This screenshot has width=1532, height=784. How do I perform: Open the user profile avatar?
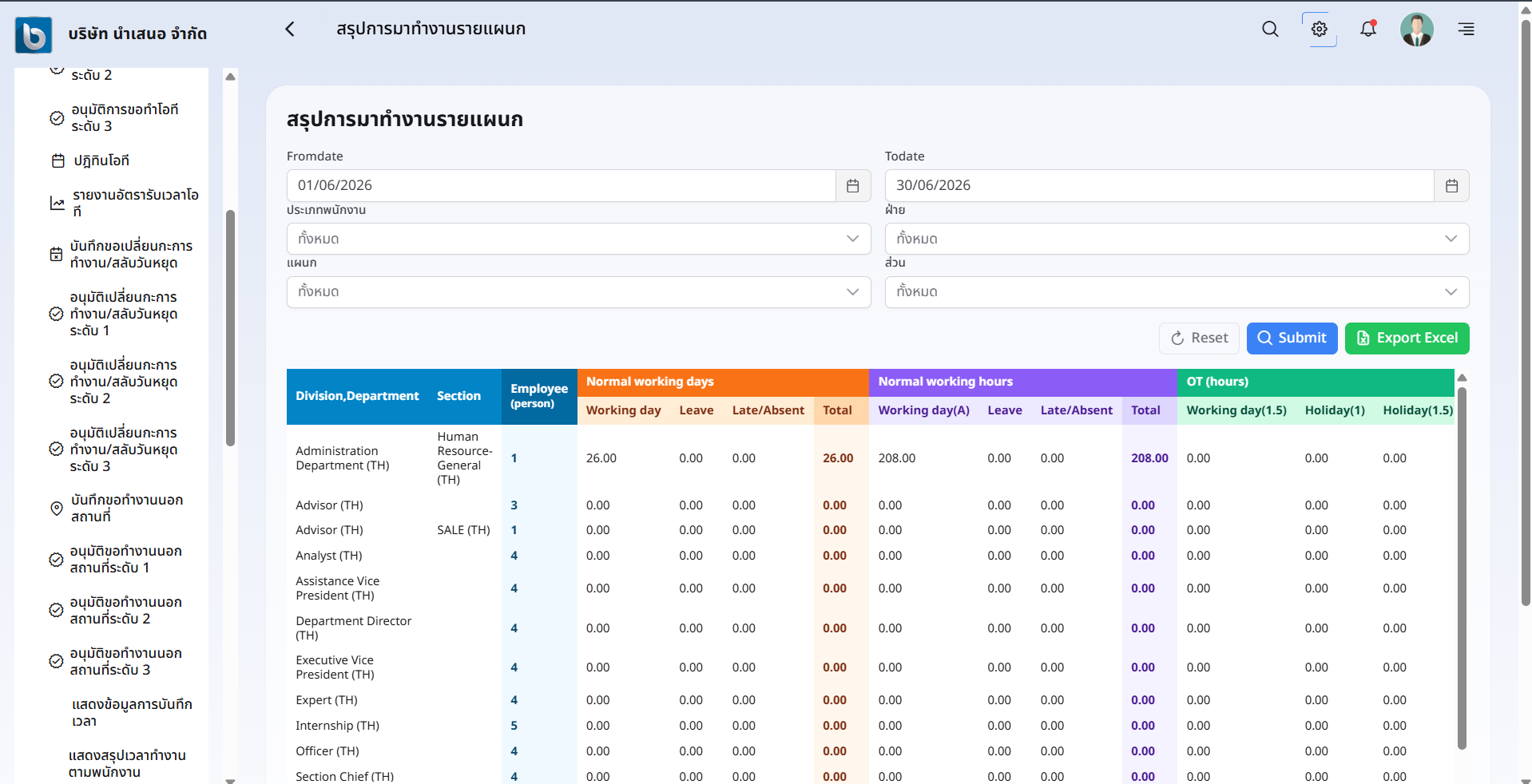pos(1417,30)
